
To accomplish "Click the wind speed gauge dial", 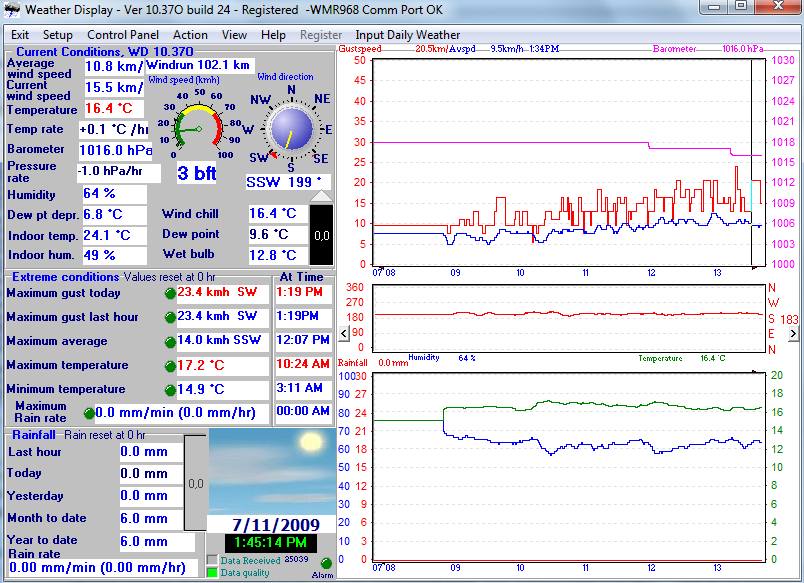I will (x=198, y=128).
